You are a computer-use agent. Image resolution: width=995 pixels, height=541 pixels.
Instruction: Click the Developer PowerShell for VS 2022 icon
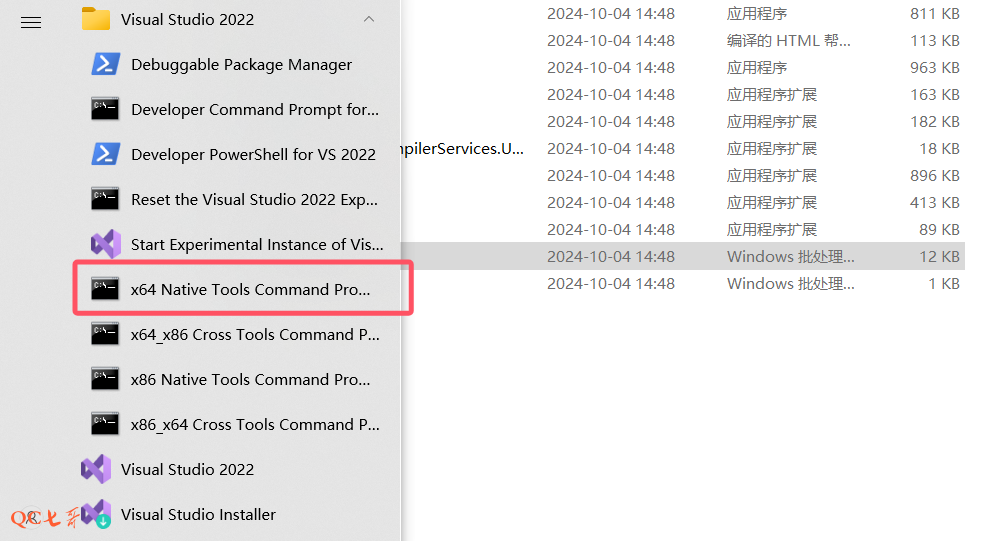pyautogui.click(x=106, y=154)
